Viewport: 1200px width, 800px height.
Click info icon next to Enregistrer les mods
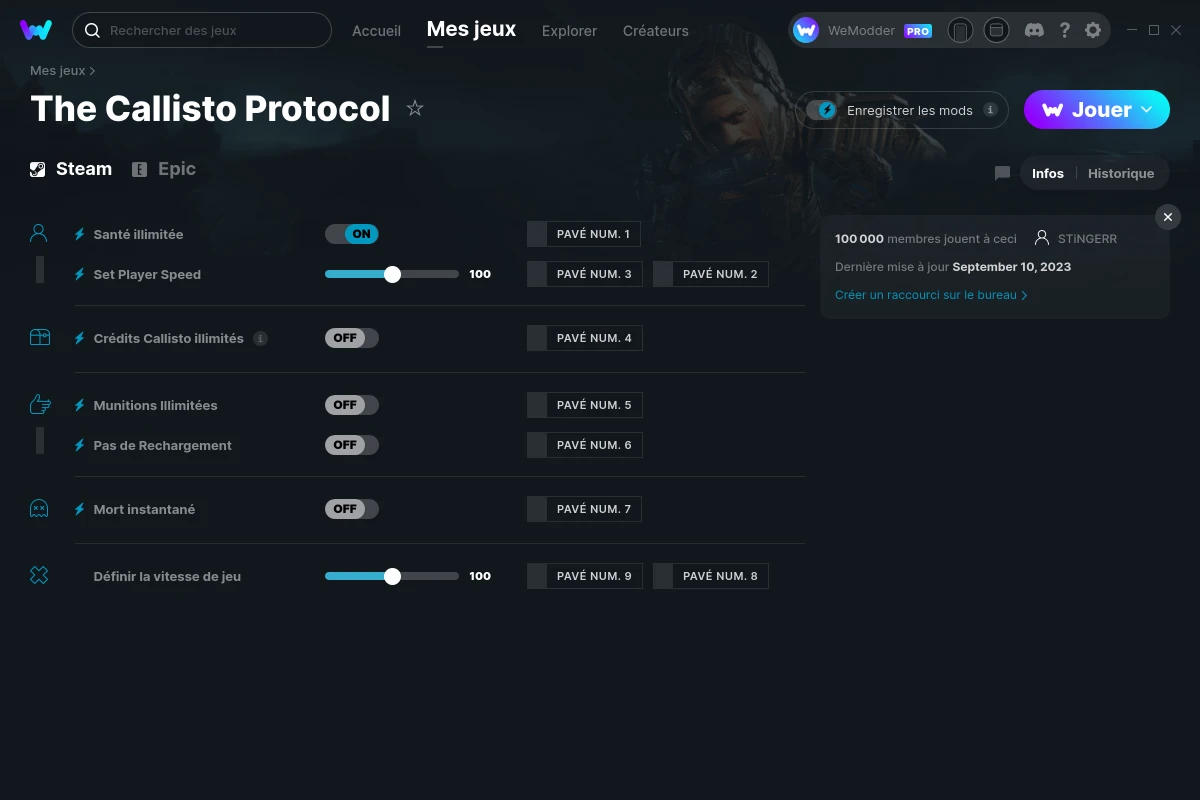990,110
